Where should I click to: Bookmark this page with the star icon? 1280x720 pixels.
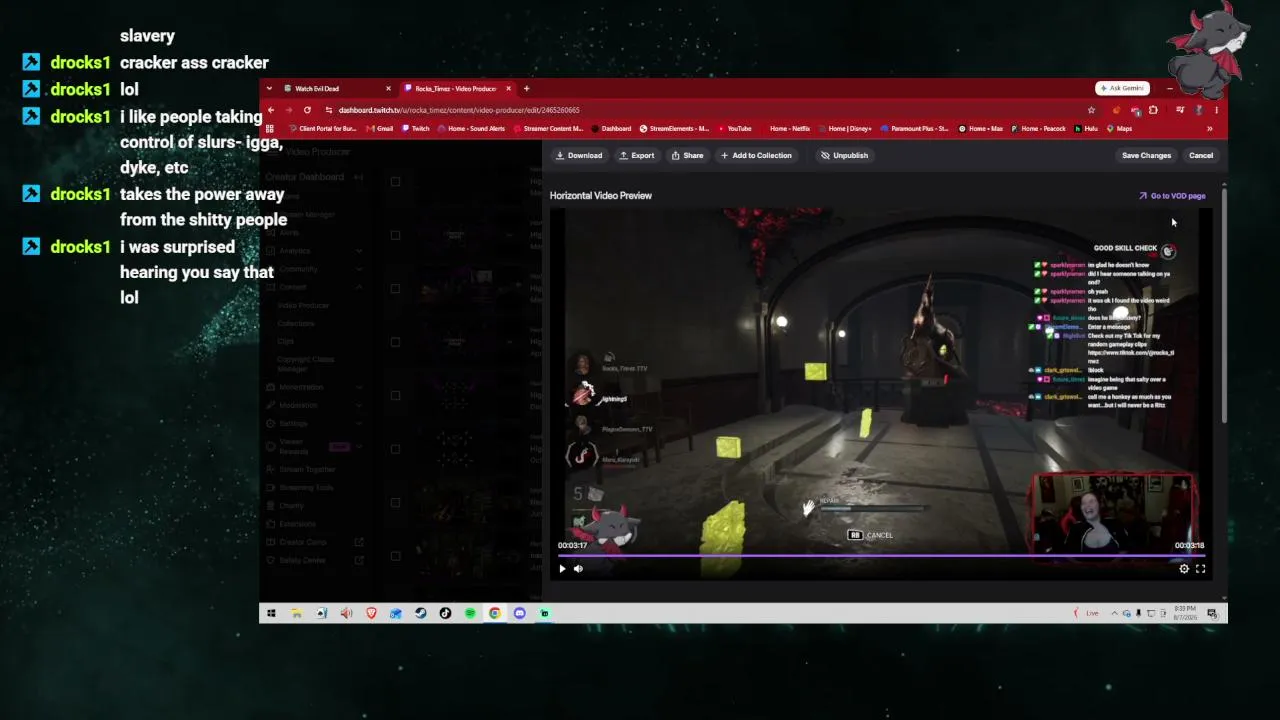point(1091,110)
